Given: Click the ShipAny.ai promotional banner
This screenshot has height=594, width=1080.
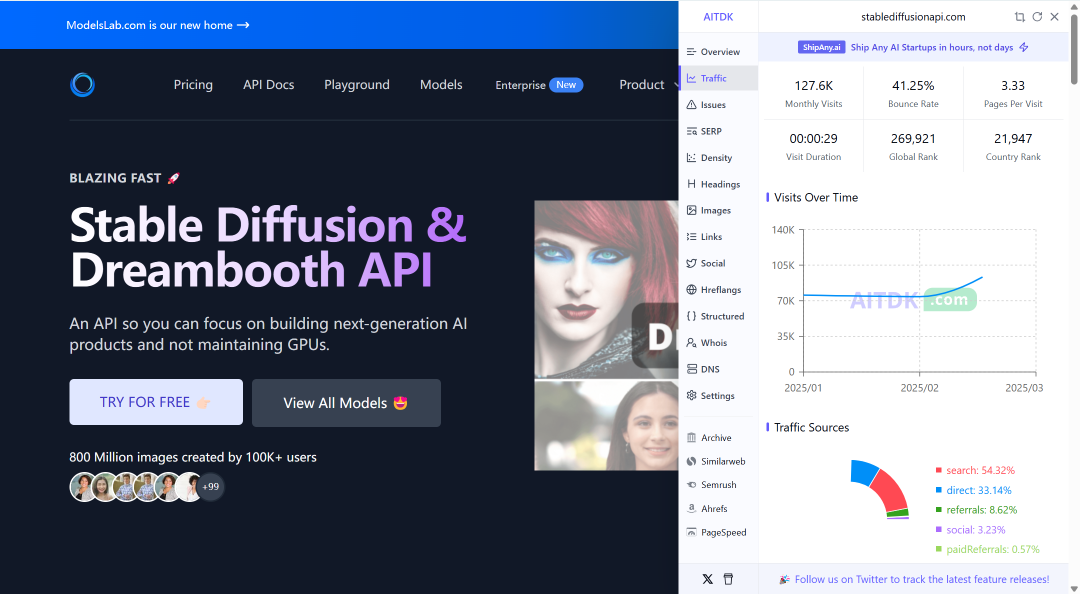Looking at the screenshot, I should (x=913, y=48).
